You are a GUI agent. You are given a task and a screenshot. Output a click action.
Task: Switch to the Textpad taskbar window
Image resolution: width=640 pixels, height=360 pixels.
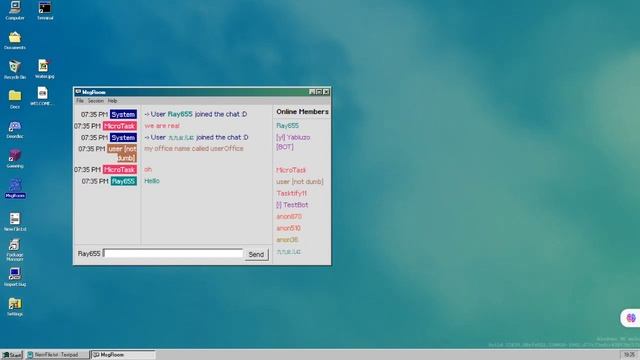(x=57, y=355)
